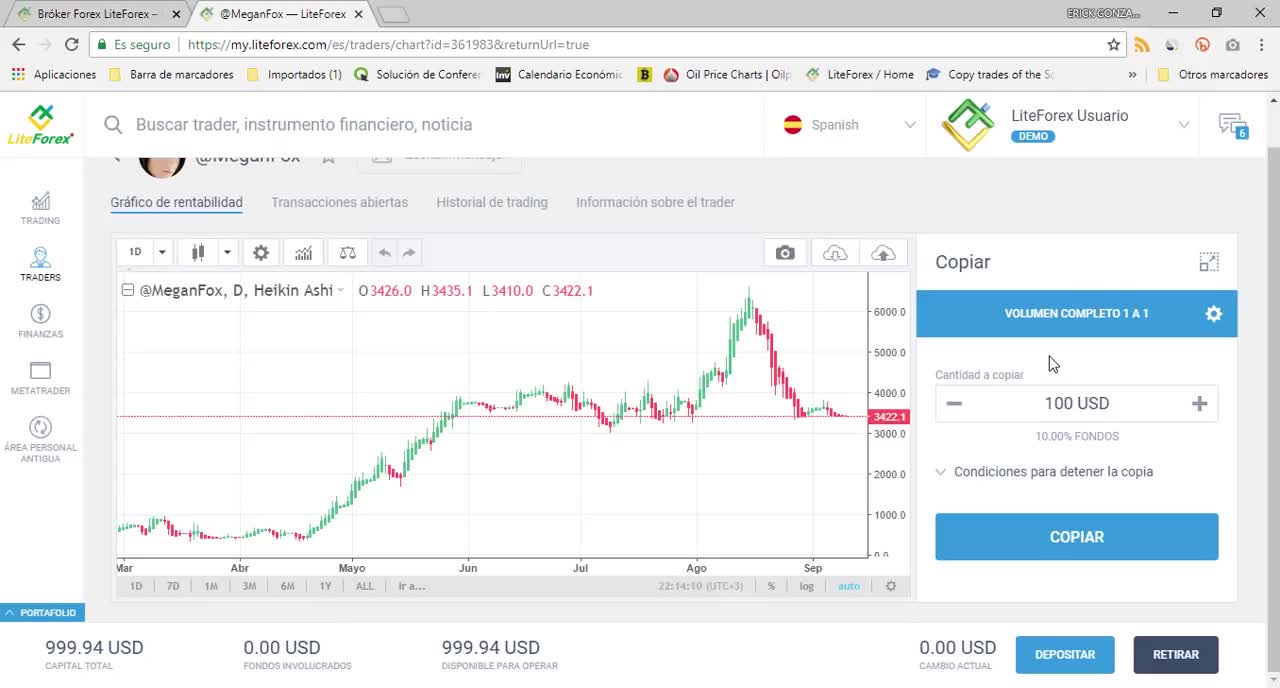Screen dimensions: 1280x688
Task: Set chart range to 7D
Action: (173, 586)
